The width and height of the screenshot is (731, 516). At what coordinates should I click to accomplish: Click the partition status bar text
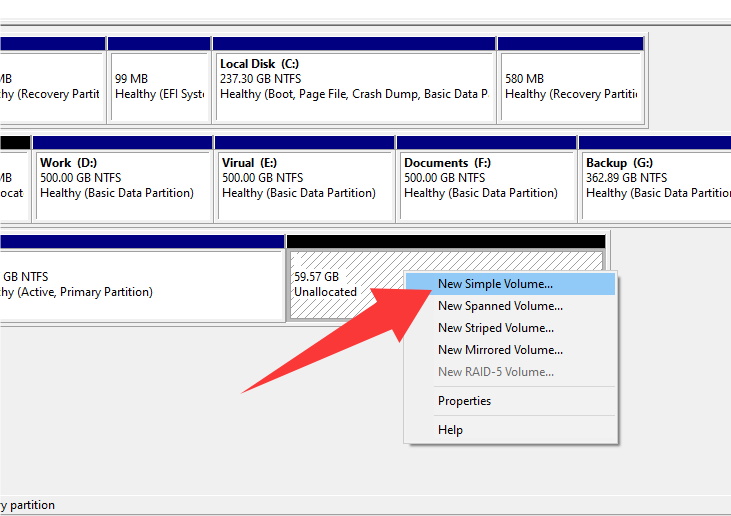[28, 505]
